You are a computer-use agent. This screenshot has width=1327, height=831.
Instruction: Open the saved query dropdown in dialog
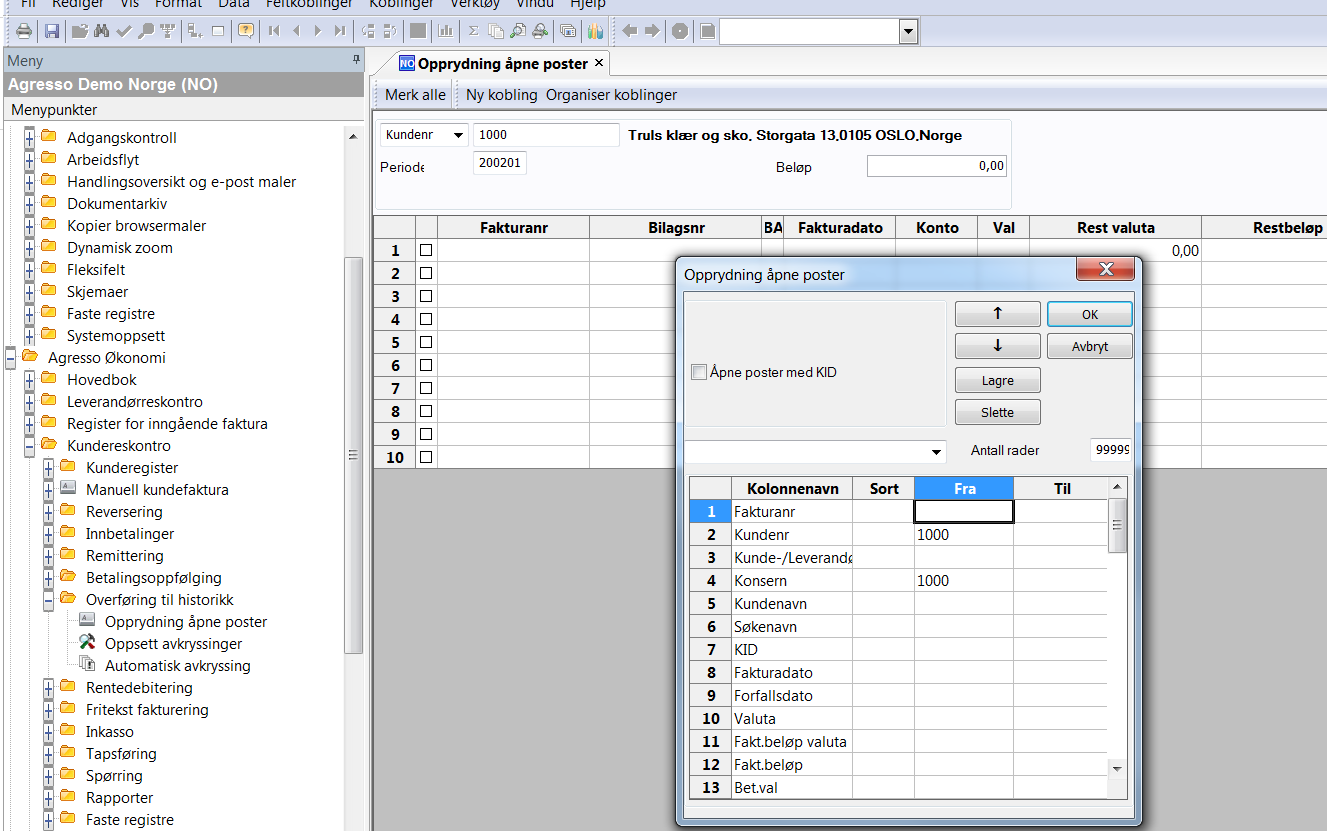point(936,452)
